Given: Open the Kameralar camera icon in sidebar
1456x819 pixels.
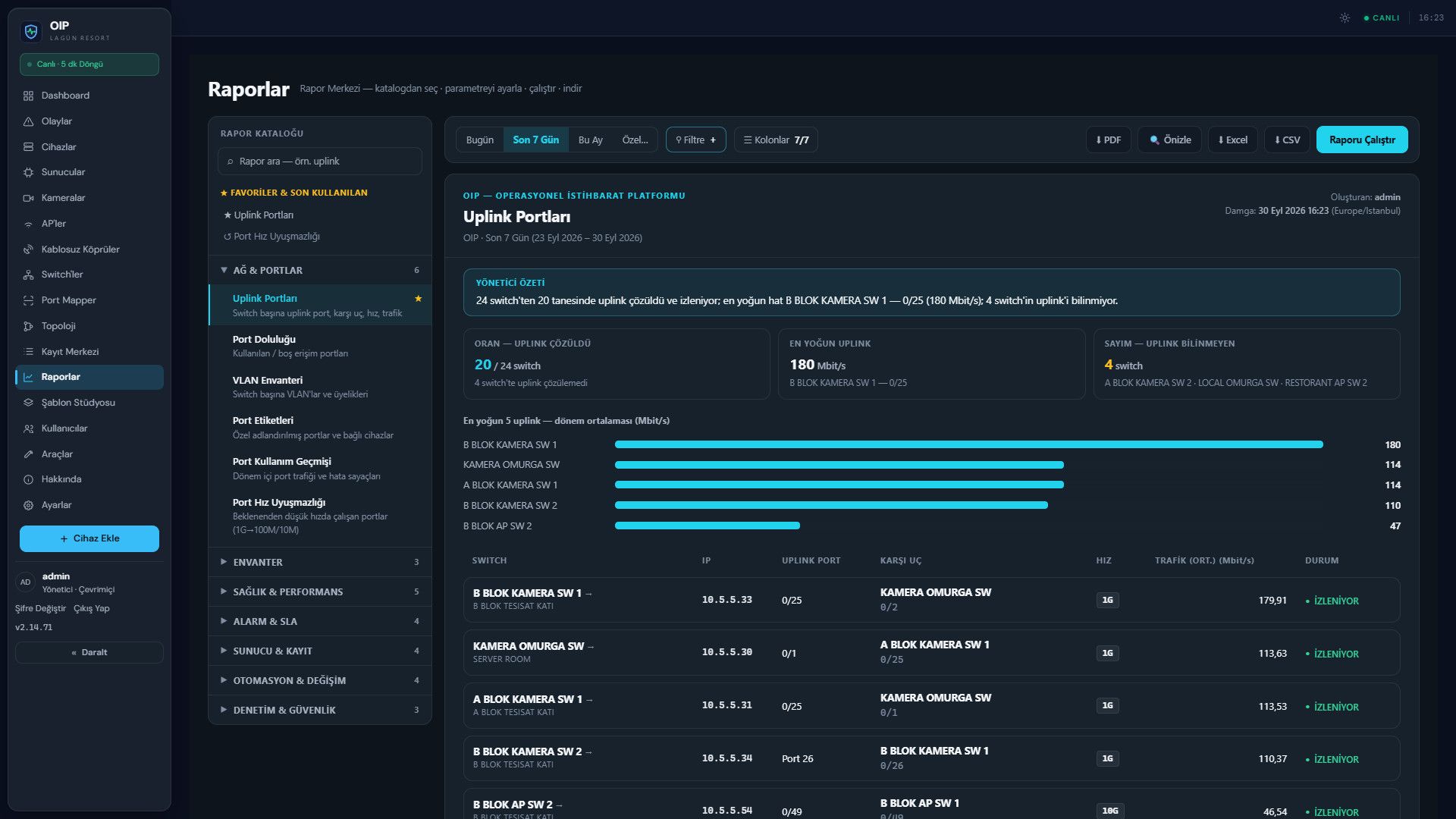Looking at the screenshot, I should point(28,198).
